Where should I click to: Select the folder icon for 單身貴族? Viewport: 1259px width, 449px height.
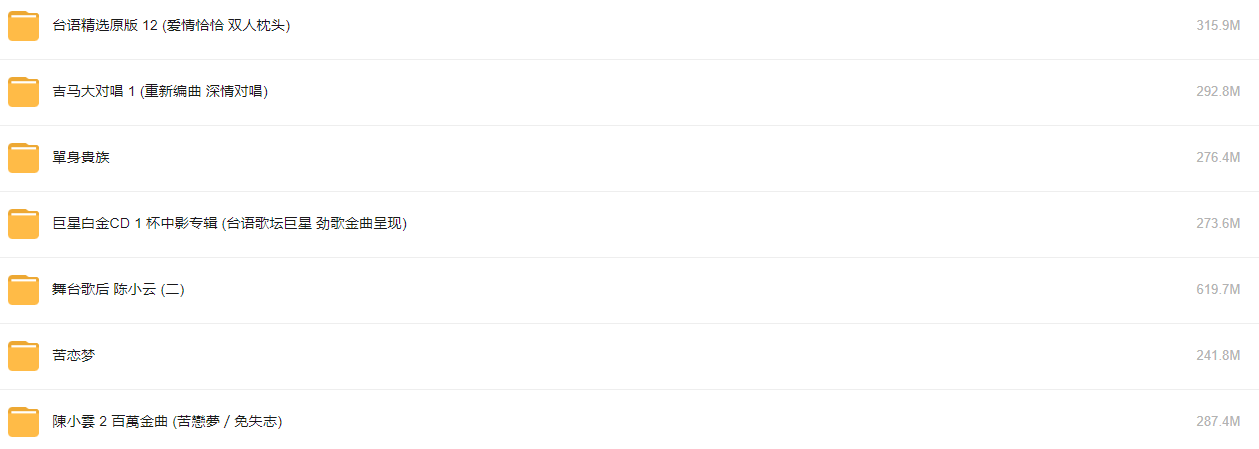point(23,158)
